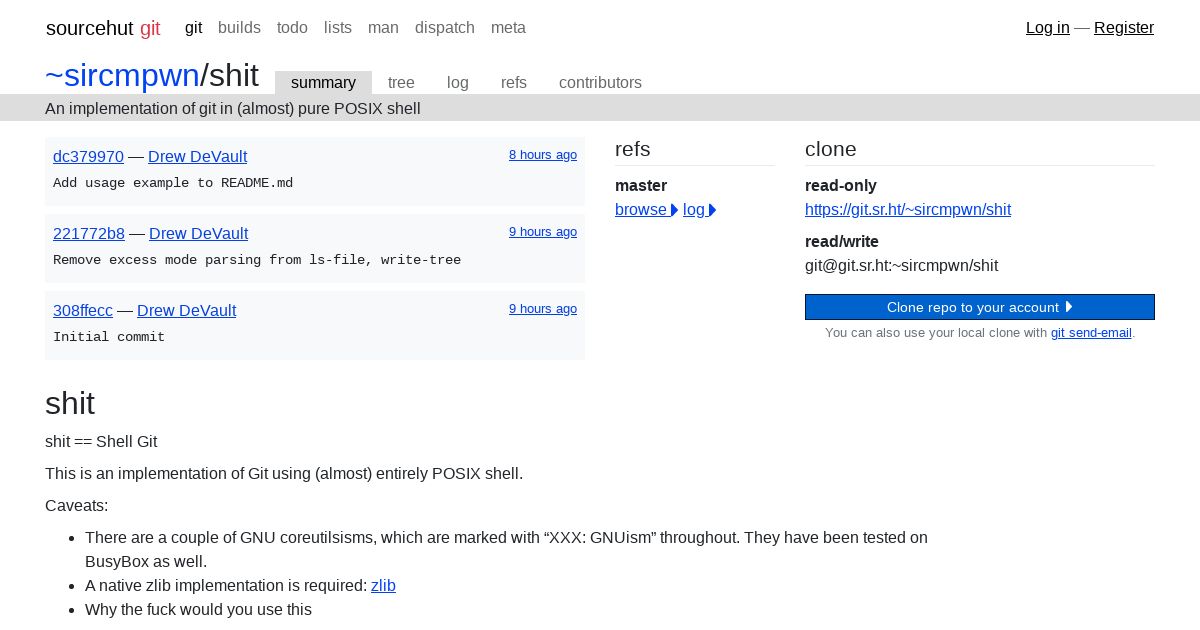Click the Register link
Viewport: 1200px width, 630px height.
click(1124, 28)
